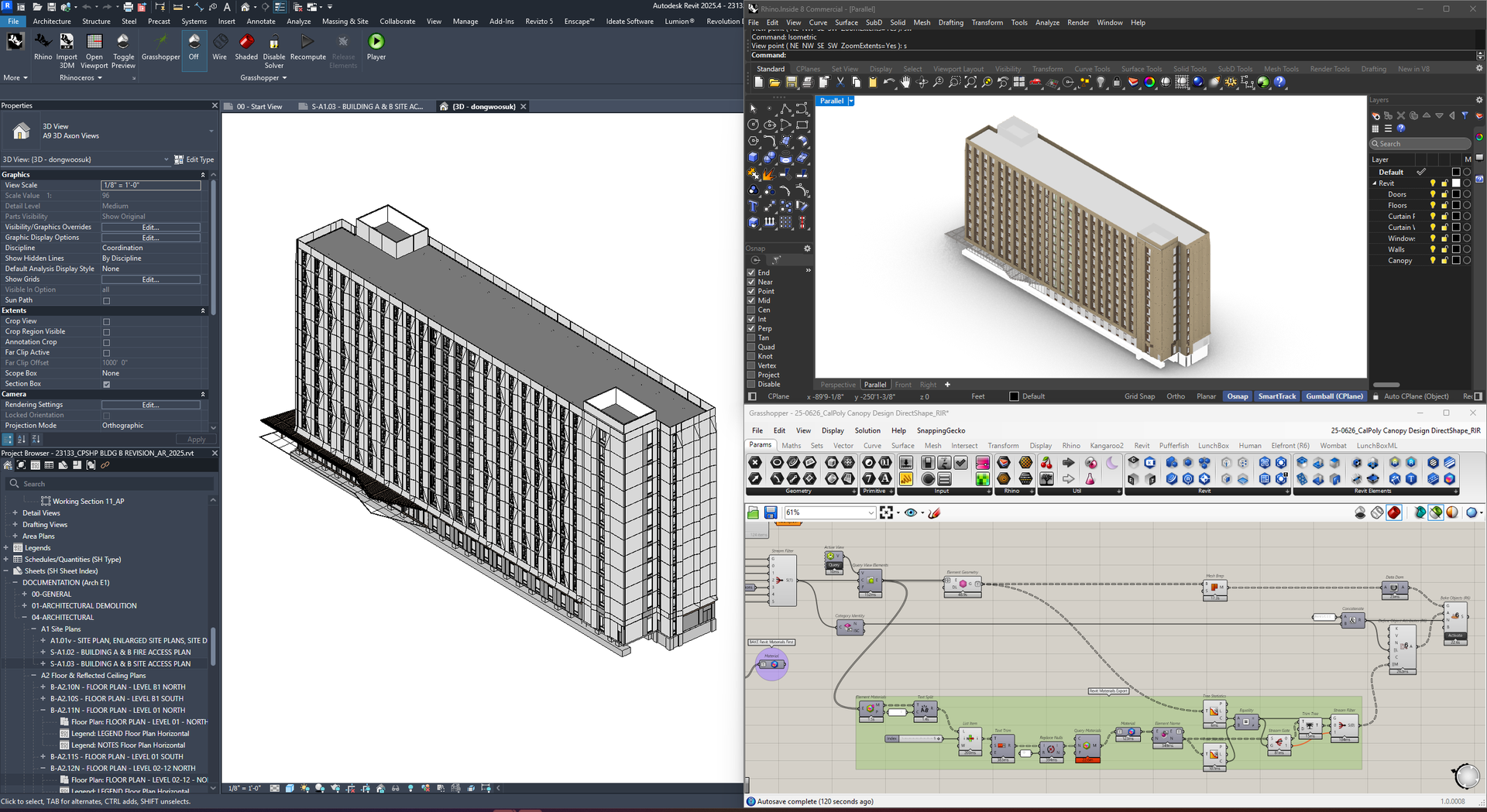Toggle visibility of the Doors layer

1433,194
